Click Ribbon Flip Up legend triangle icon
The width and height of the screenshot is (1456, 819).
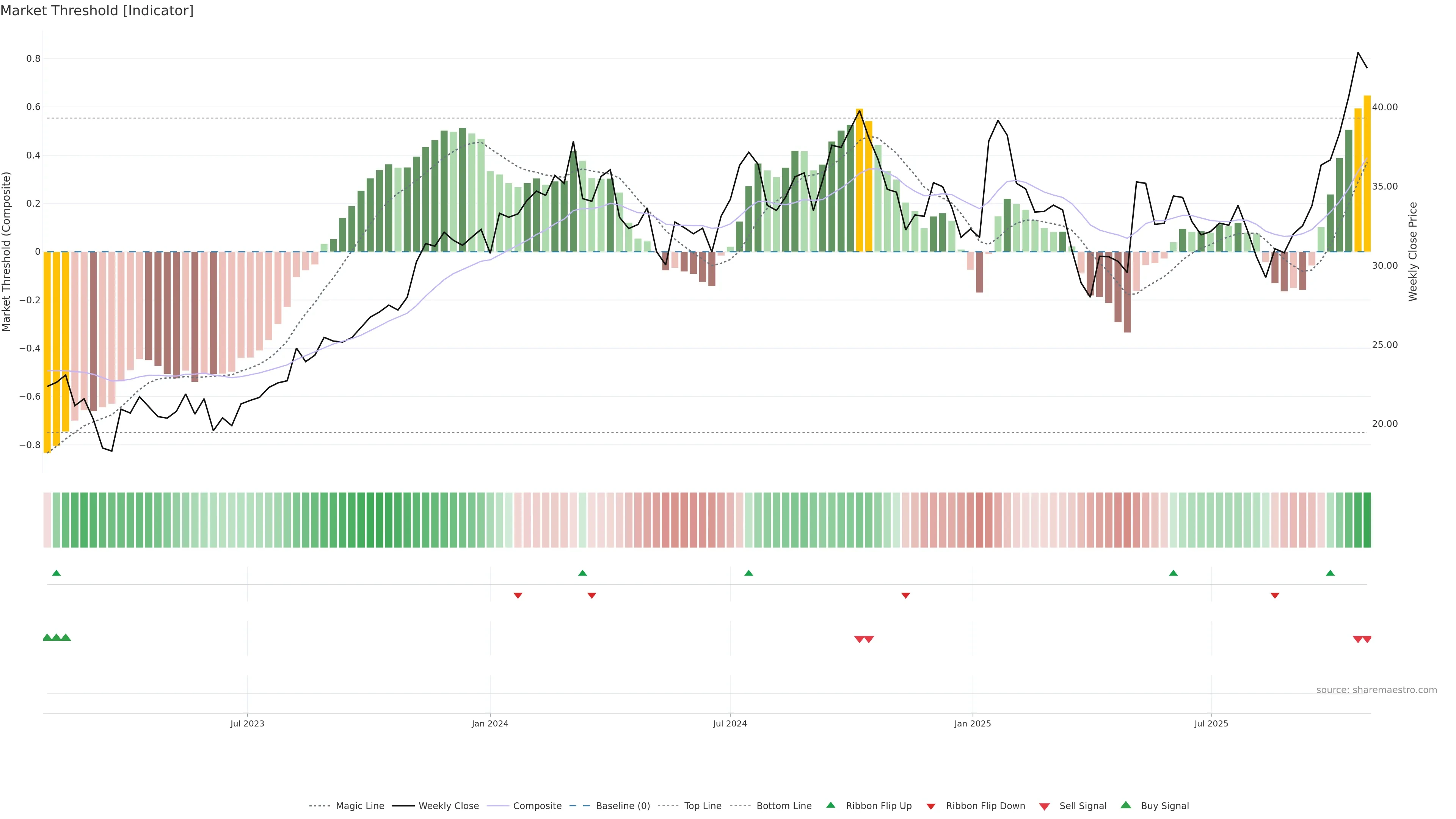[830, 805]
